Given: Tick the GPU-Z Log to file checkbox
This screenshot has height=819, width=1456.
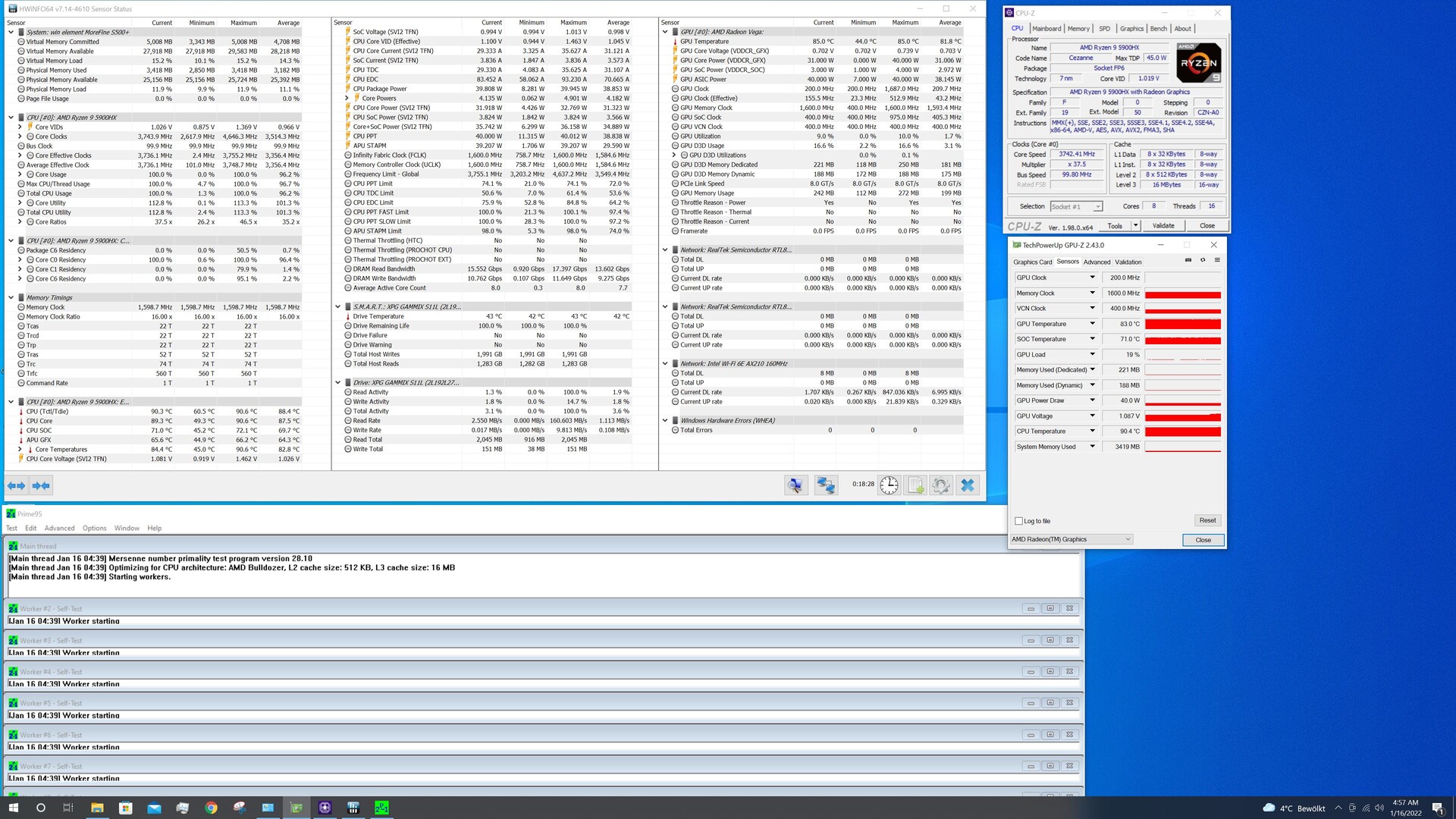Looking at the screenshot, I should (1018, 521).
